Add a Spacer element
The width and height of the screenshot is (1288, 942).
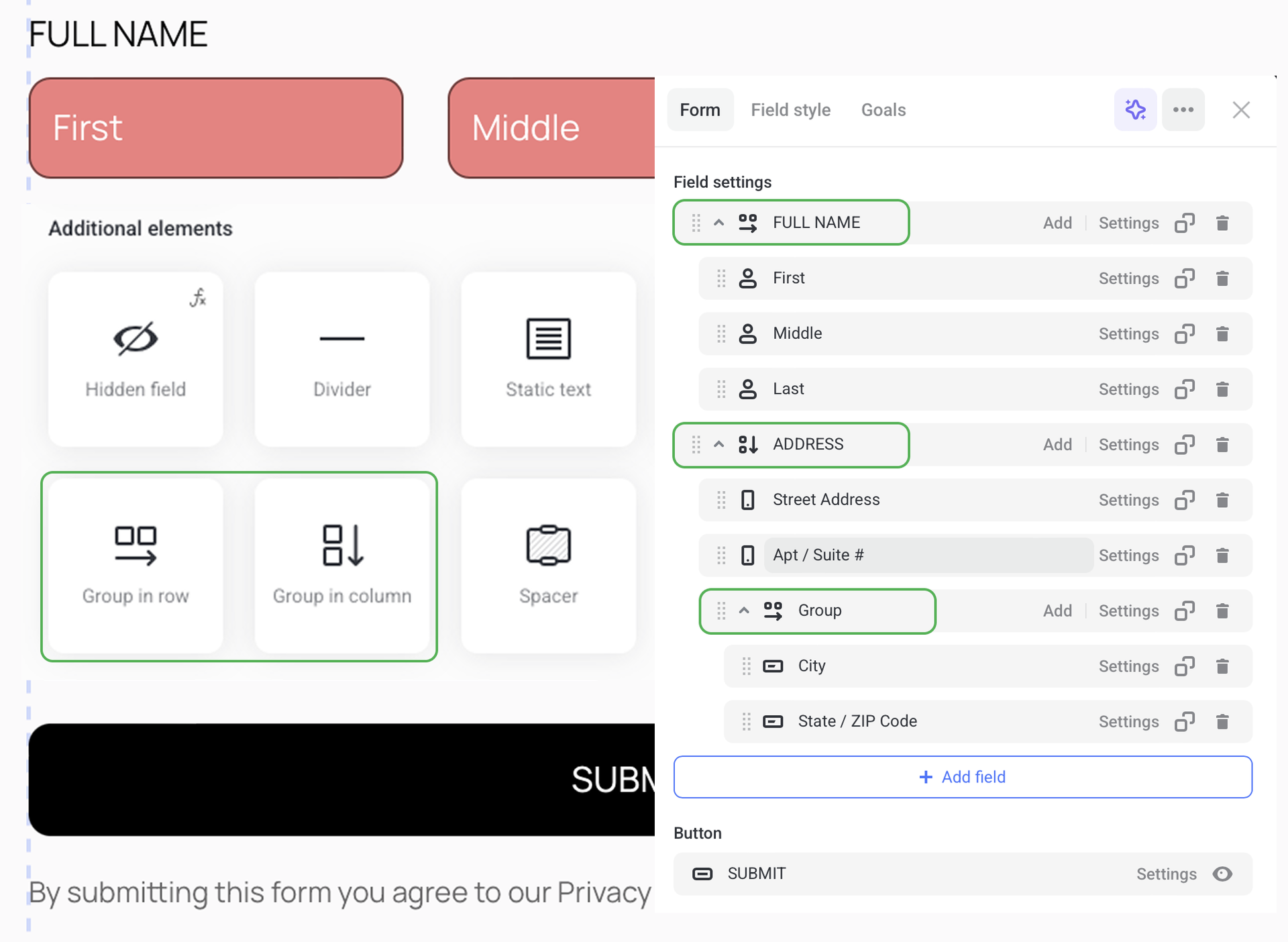click(x=548, y=565)
